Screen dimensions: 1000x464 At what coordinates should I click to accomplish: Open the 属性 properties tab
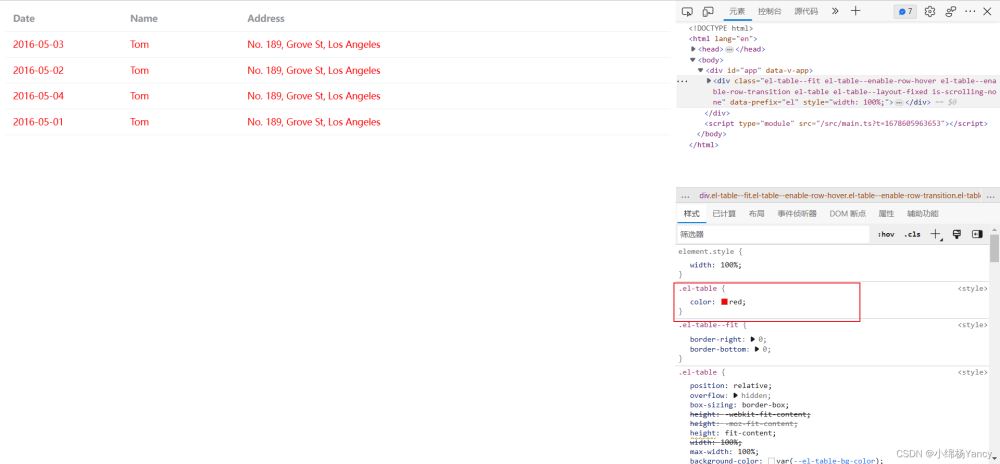[886, 214]
